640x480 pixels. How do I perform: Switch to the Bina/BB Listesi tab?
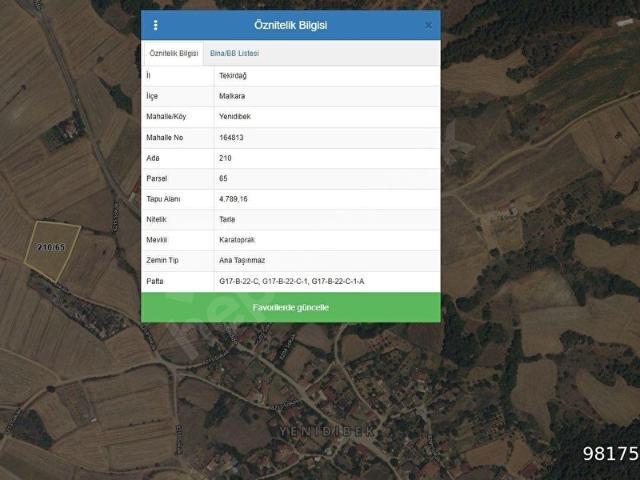234,53
